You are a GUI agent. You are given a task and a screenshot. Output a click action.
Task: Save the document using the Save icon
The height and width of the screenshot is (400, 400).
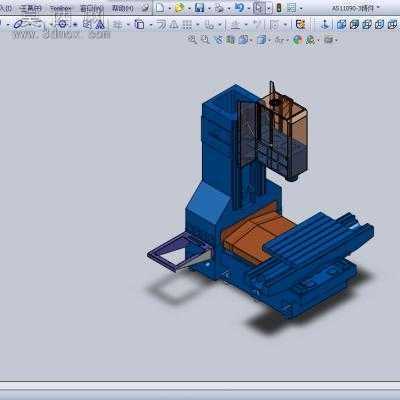point(199,8)
